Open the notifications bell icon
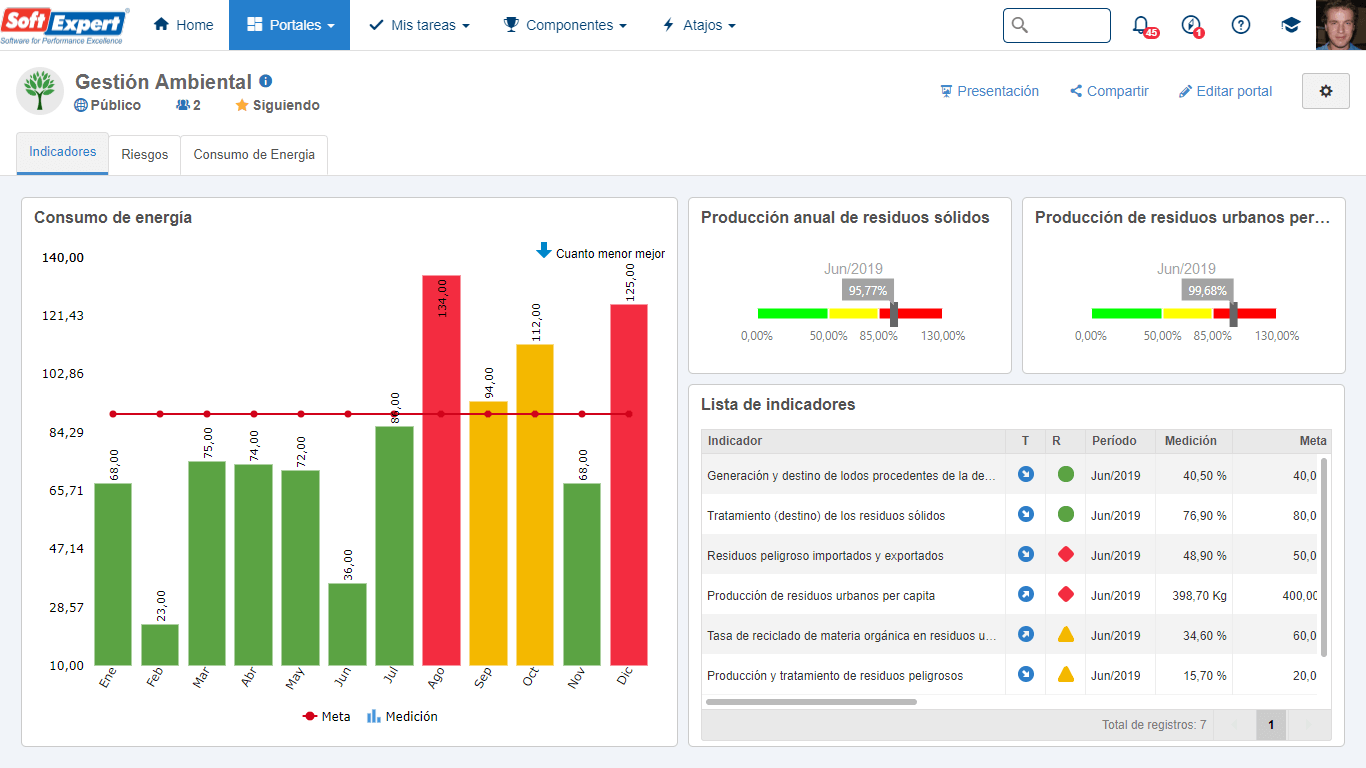 pos(1141,25)
